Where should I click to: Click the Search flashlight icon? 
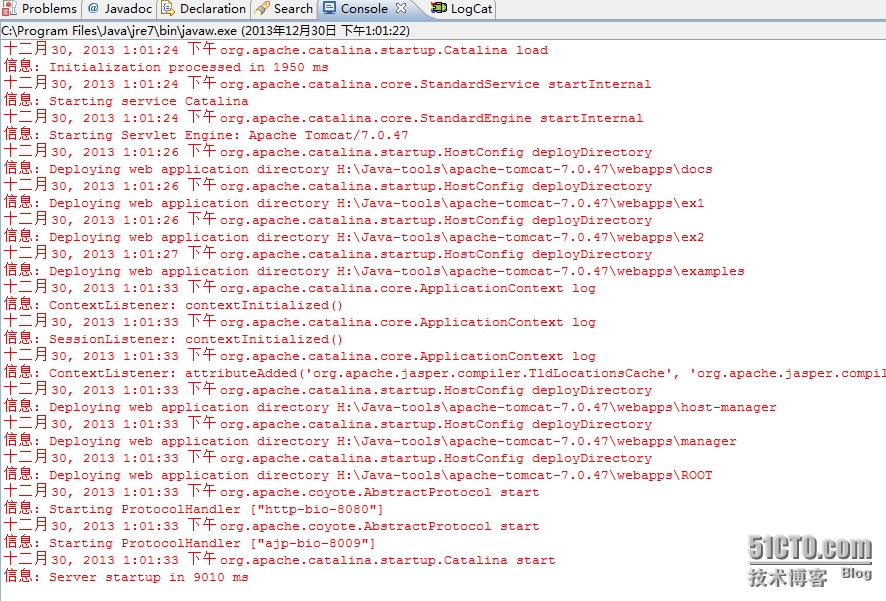pos(262,8)
